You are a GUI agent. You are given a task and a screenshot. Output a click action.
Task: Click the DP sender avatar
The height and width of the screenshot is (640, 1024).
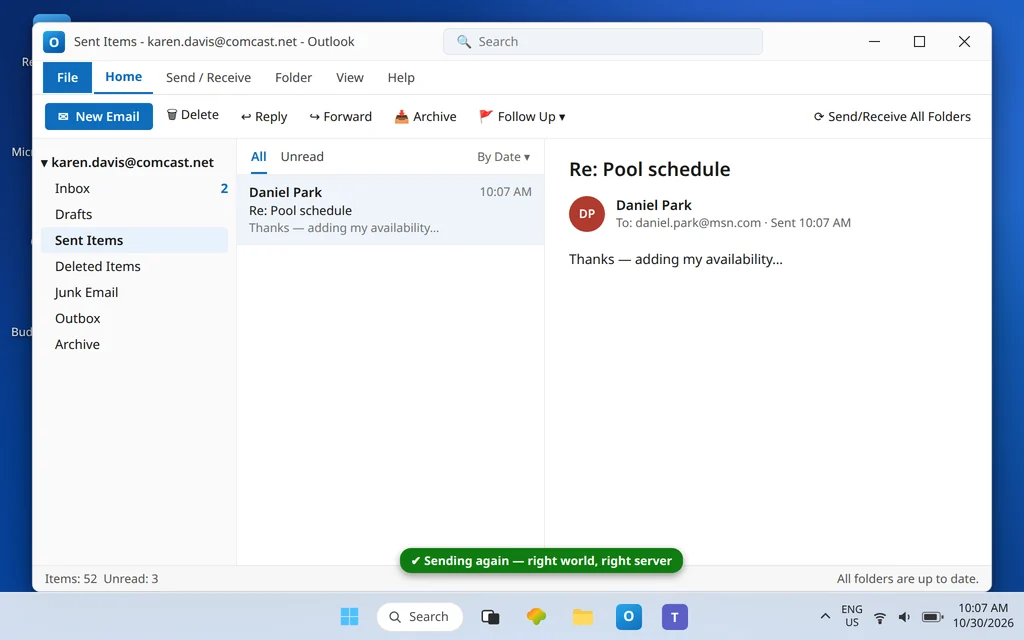pyautogui.click(x=586, y=214)
